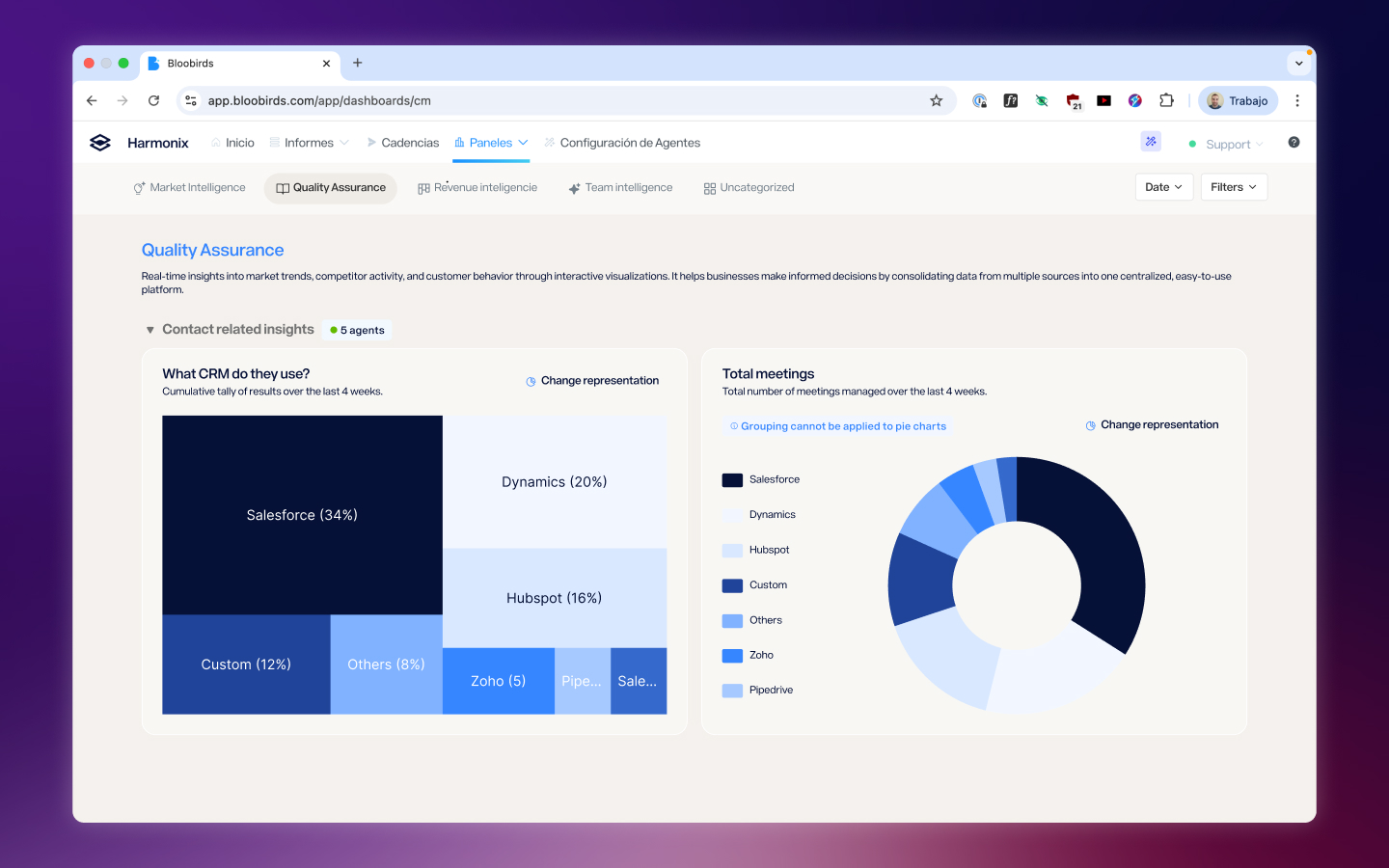Click Salesforce legend color swatch
The height and width of the screenshot is (868, 1389).
[732, 480]
